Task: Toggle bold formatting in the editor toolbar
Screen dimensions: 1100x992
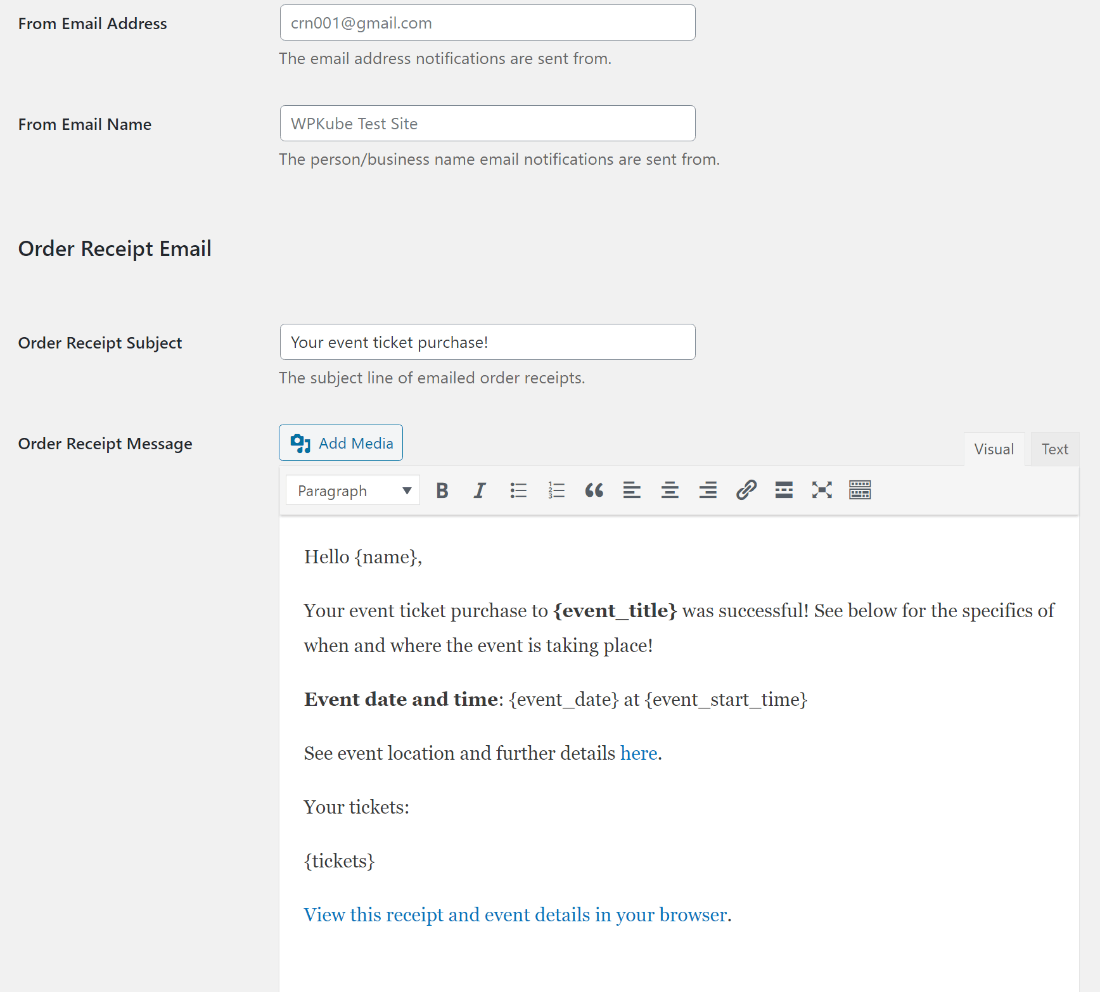Action: [442, 490]
